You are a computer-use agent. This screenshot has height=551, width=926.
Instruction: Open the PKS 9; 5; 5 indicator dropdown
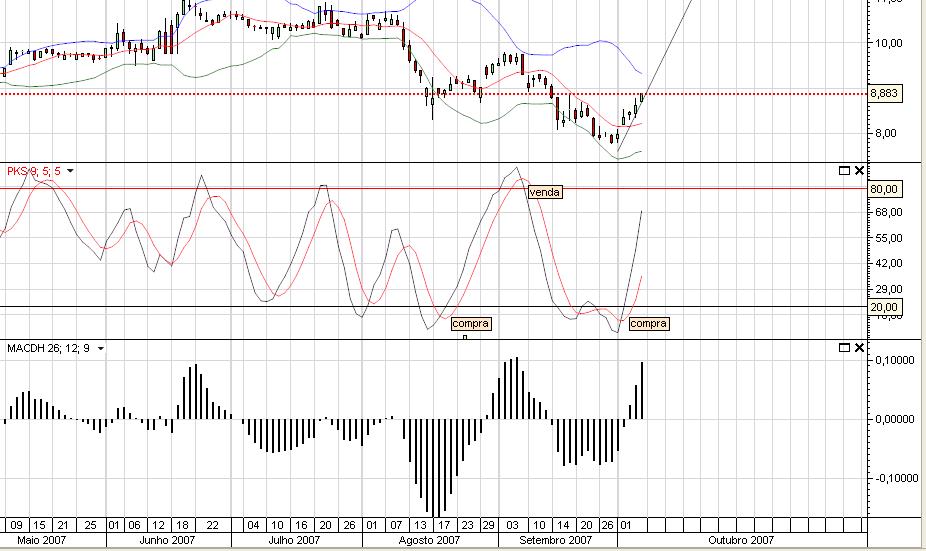[70, 171]
